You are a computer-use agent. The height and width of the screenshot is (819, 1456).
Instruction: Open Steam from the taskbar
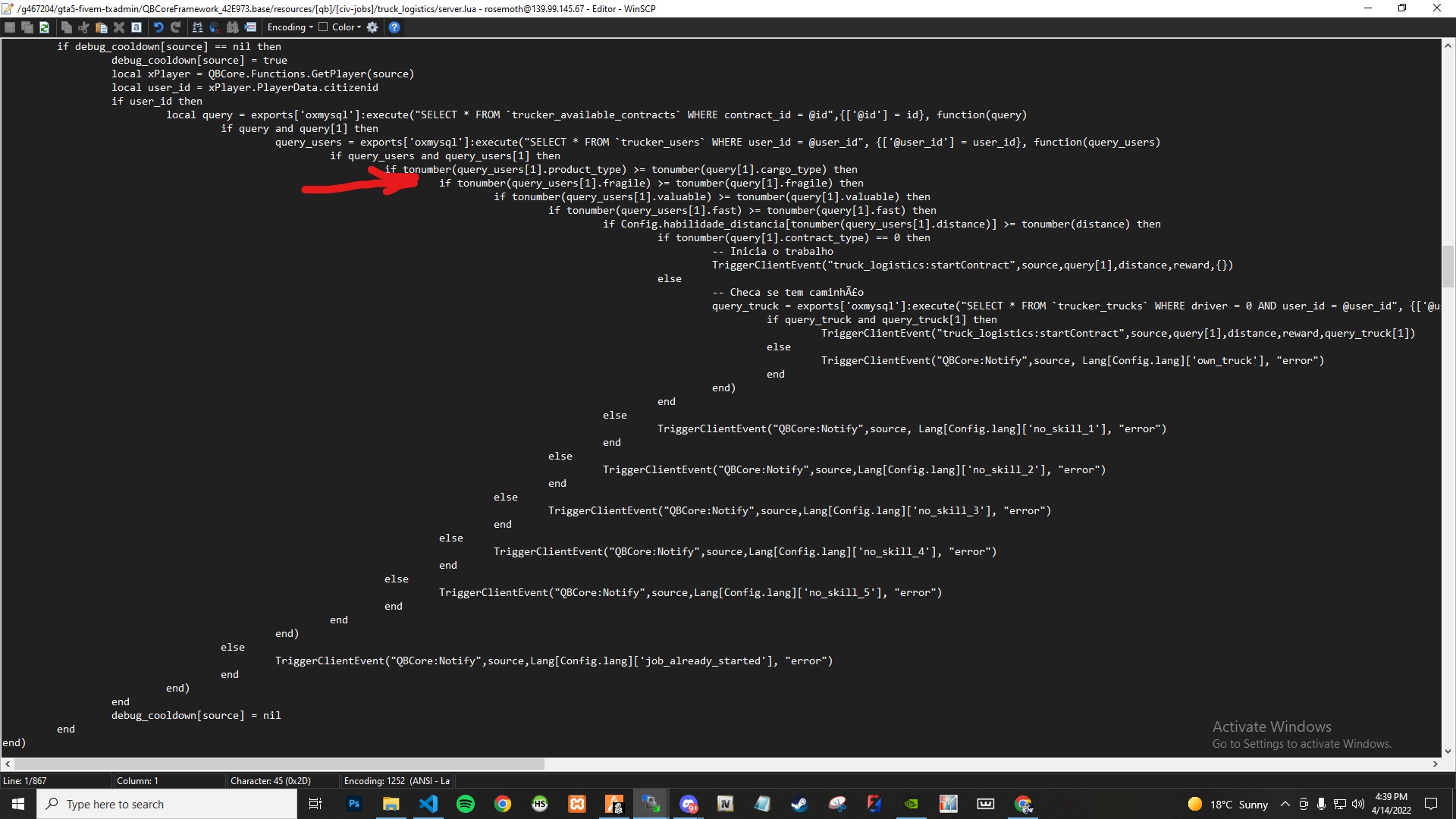click(800, 804)
